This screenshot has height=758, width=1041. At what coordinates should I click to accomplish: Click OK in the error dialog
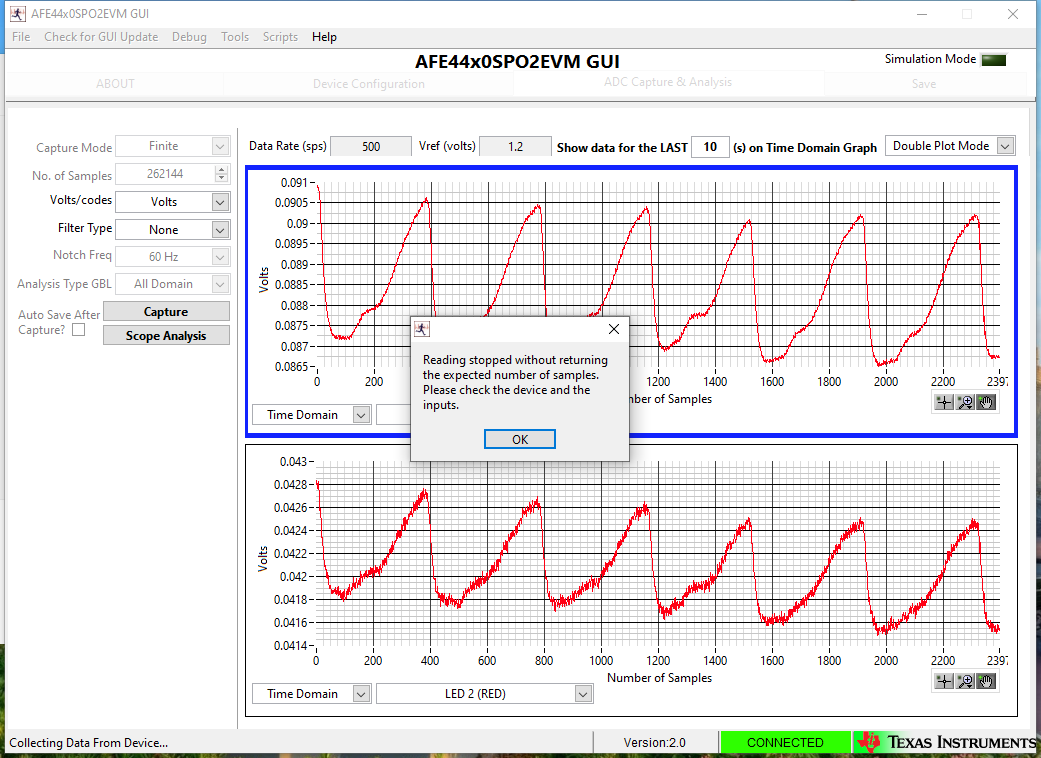tap(520, 439)
